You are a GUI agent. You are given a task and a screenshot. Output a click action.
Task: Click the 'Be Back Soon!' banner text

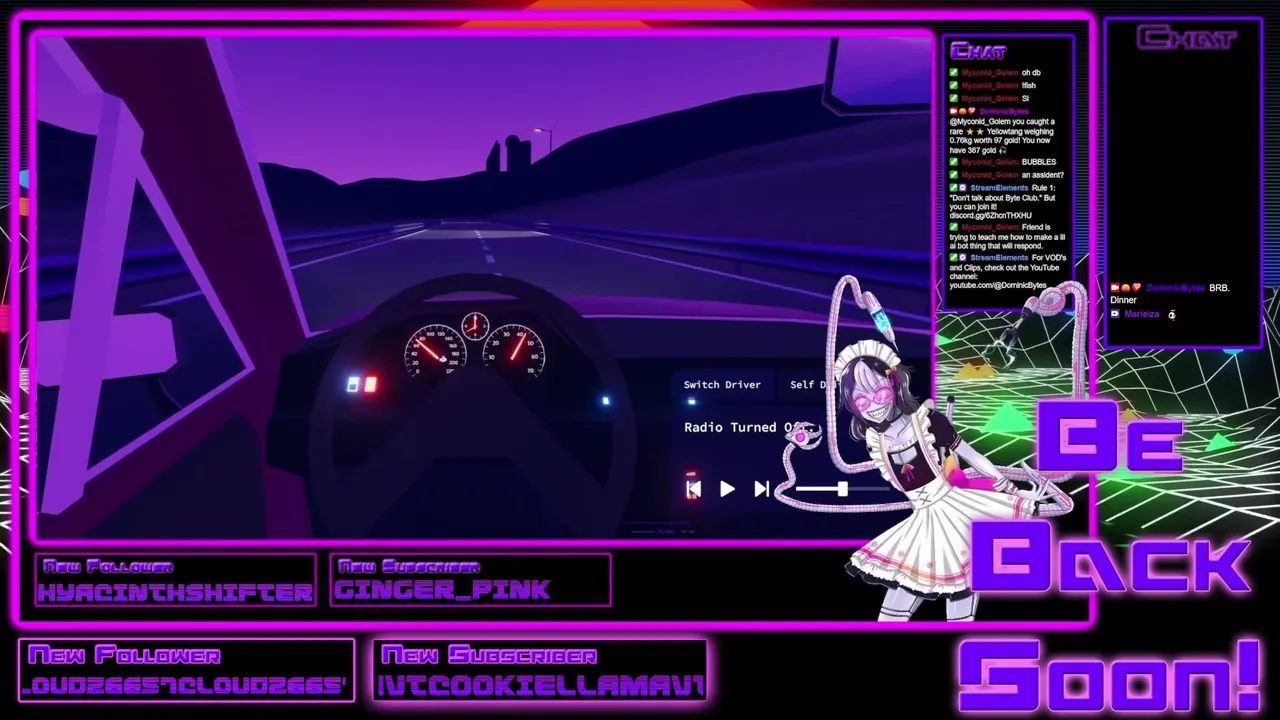click(x=1110, y=556)
